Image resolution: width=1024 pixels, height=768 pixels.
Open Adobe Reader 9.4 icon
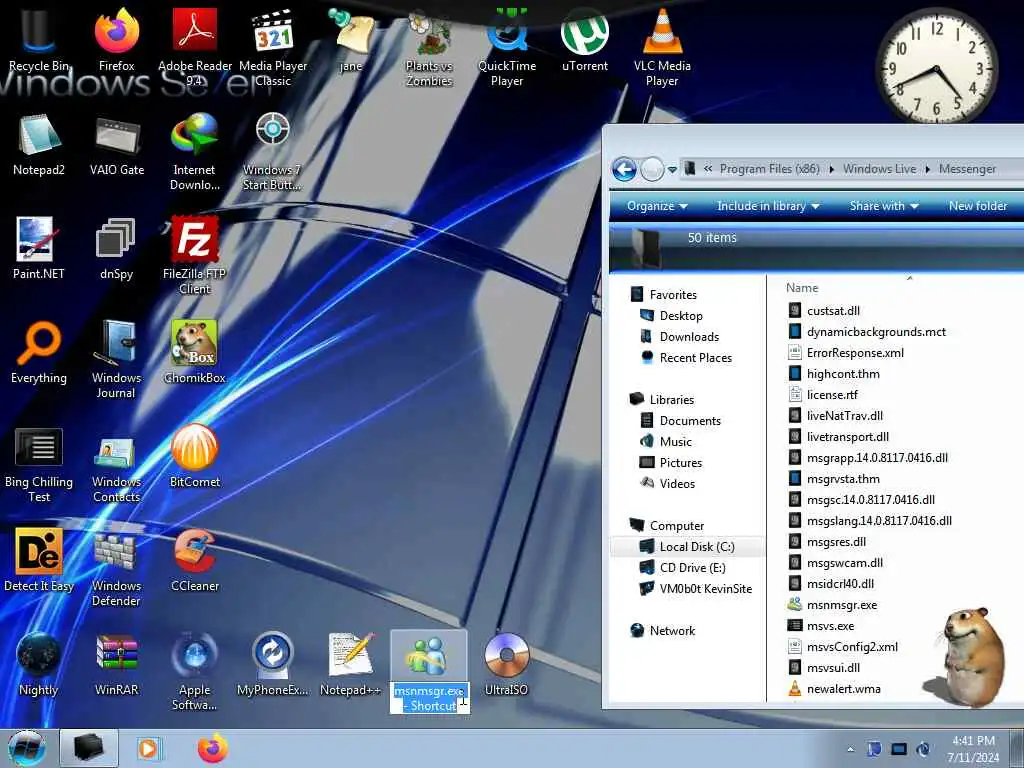point(195,46)
